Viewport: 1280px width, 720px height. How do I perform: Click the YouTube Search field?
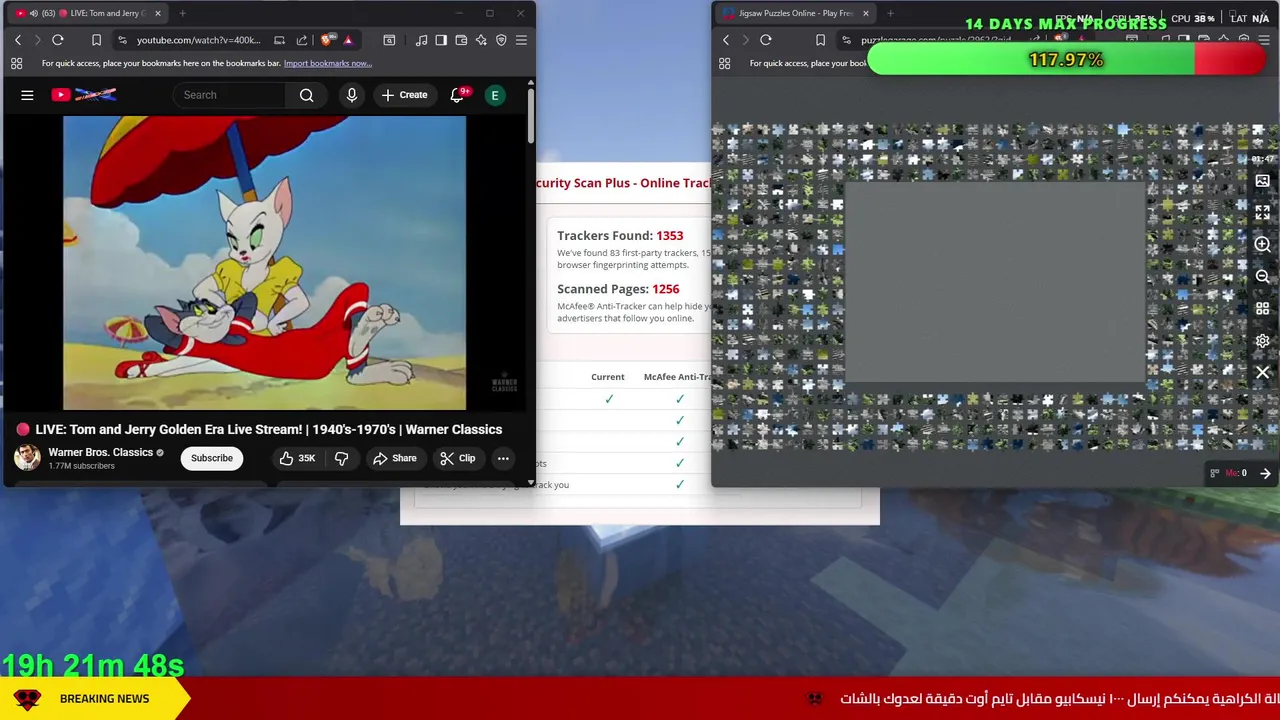click(229, 95)
